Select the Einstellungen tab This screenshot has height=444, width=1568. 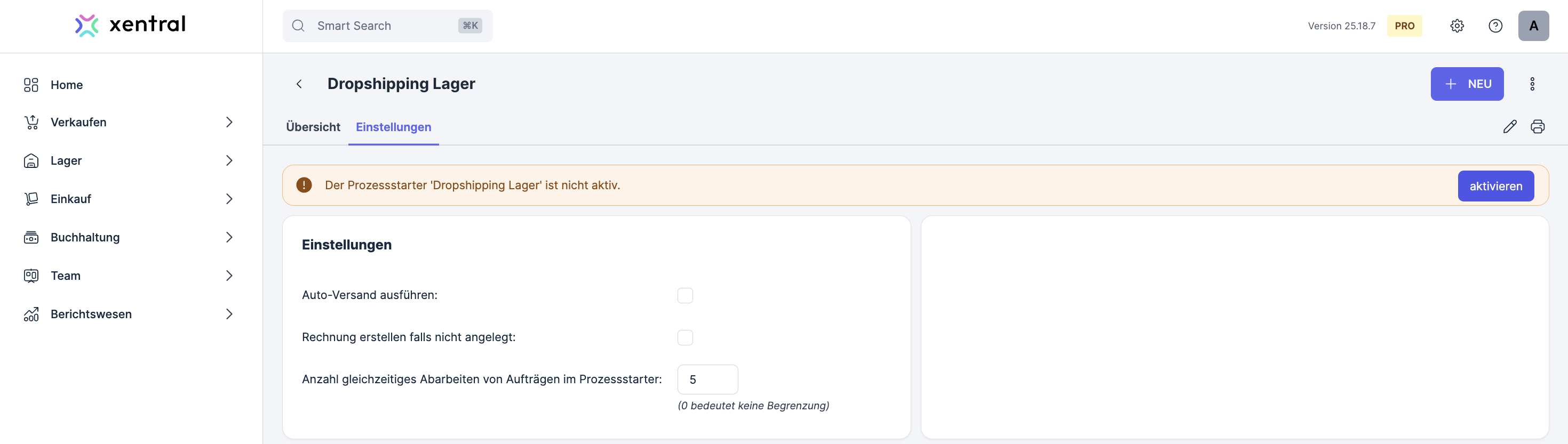click(393, 127)
